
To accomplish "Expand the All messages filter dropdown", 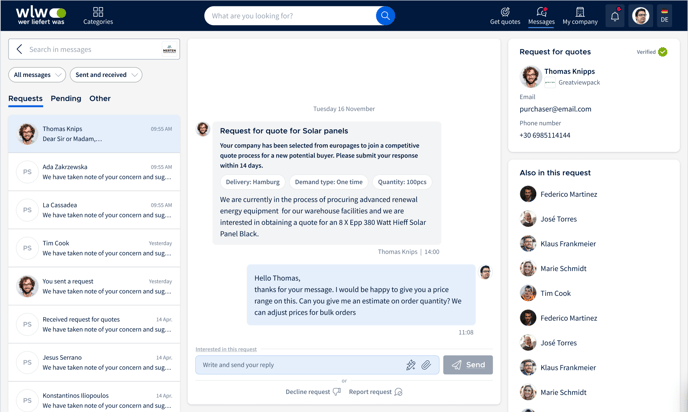I will coord(37,75).
